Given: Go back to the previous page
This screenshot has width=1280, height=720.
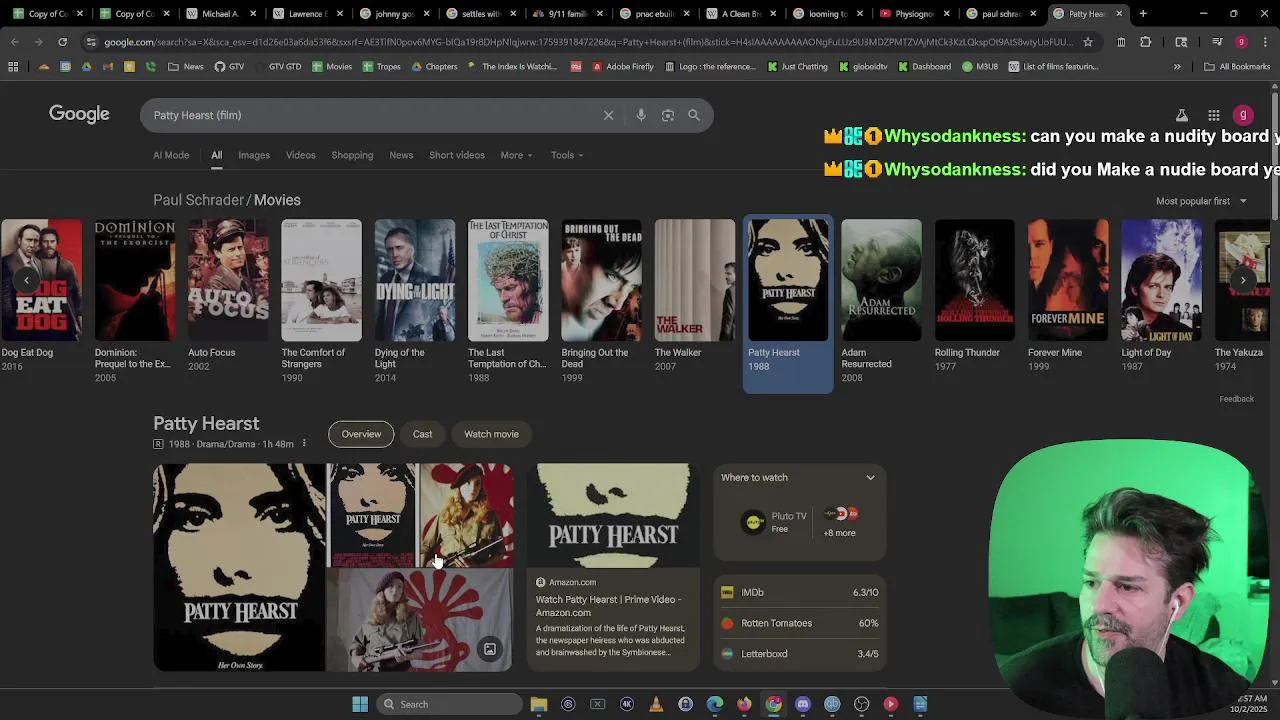Looking at the screenshot, I should click(x=15, y=42).
